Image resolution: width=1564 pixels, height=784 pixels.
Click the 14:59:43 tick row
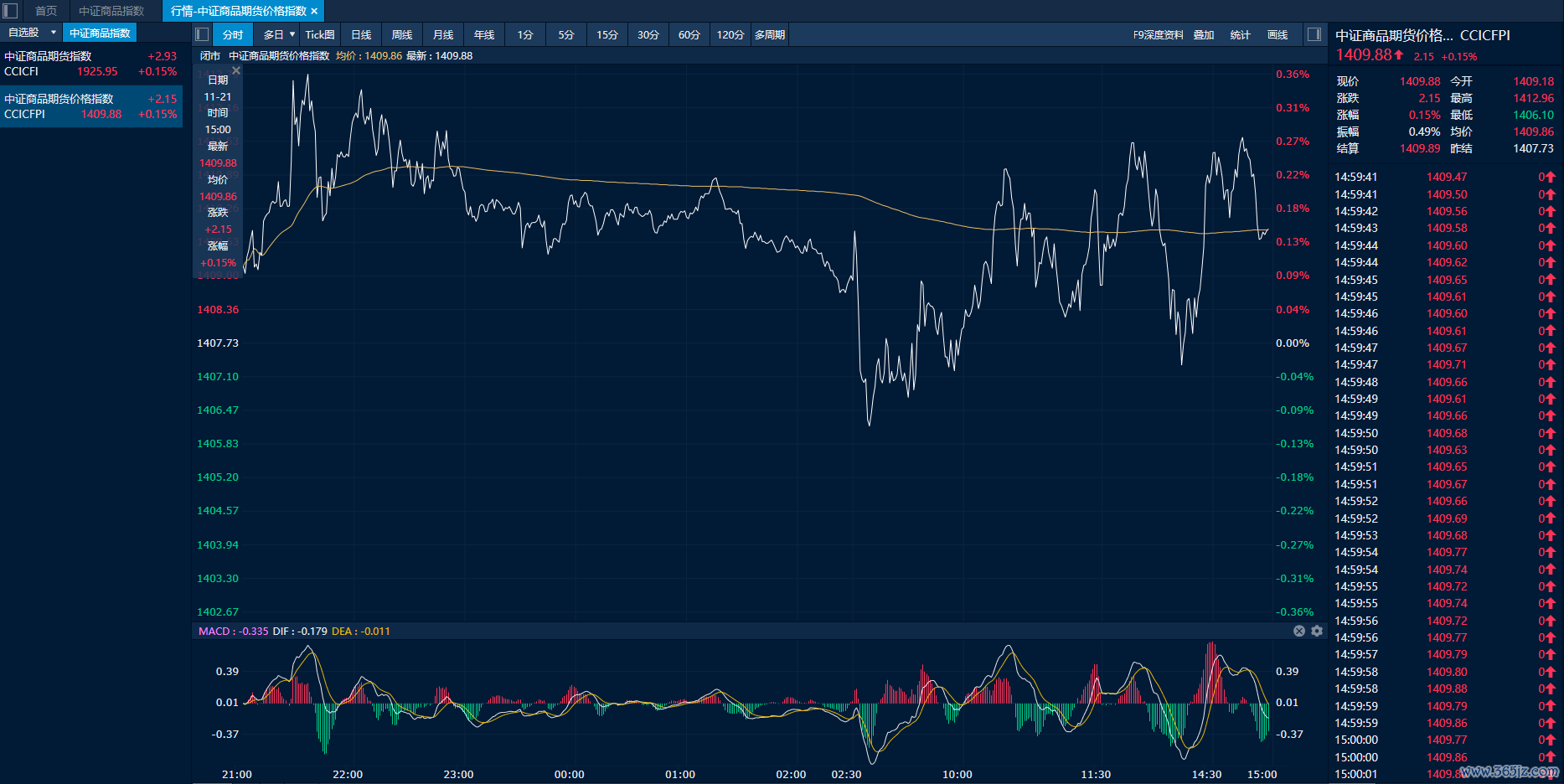(x=1445, y=228)
